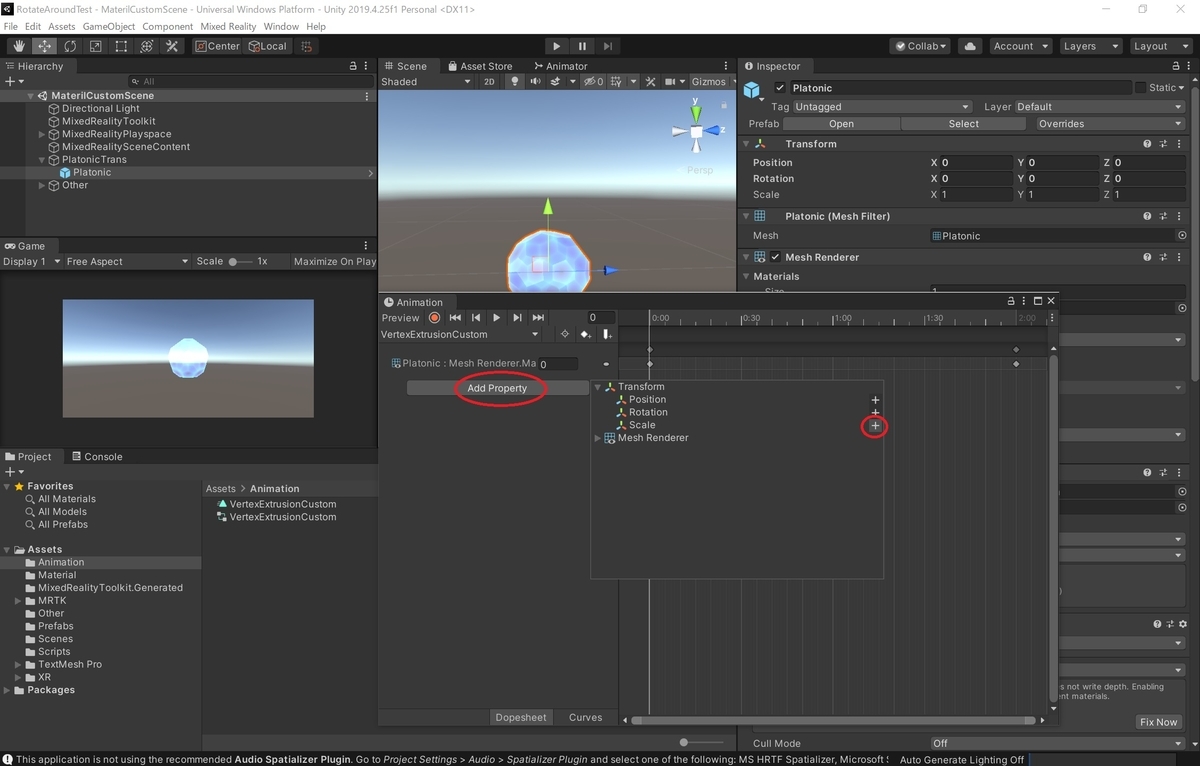Viewport: 1200px width, 766px height.
Task: Start Play mode in Unity
Action: tap(557, 46)
